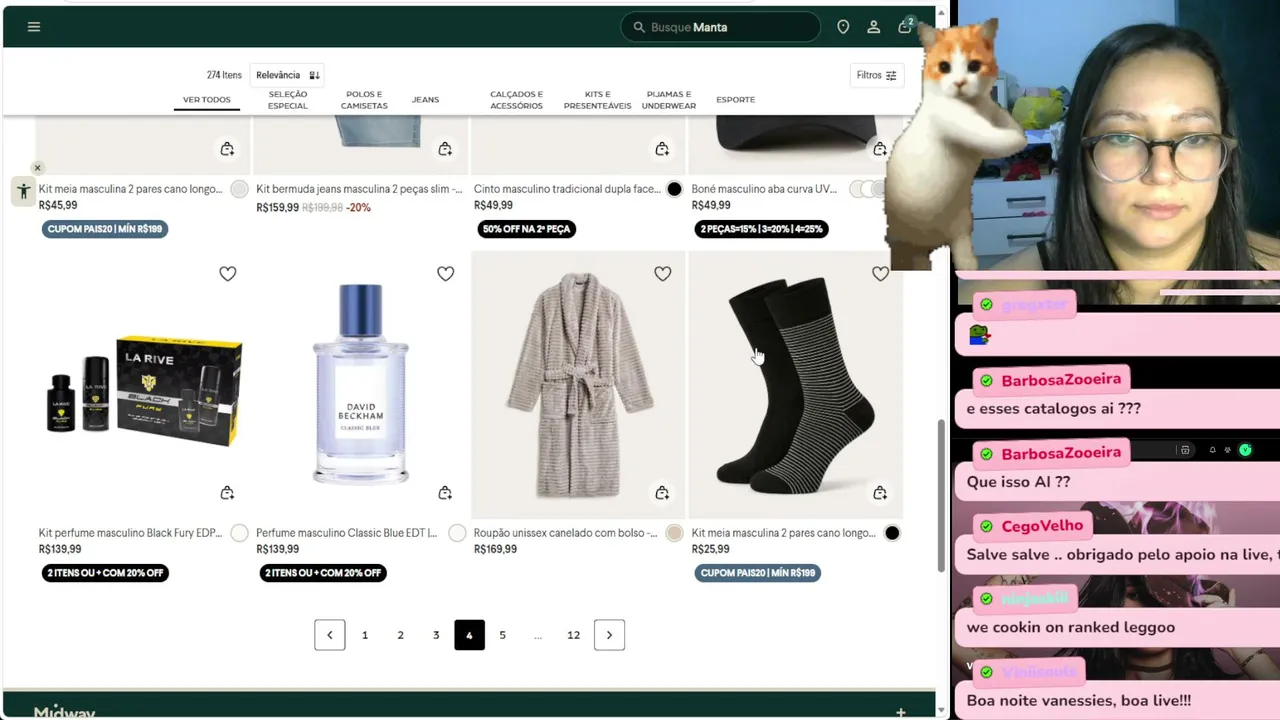Click the CUPOM PAIS20 badge under the R$25,99 socks
Viewport: 1280px width, 720px height.
(x=758, y=573)
